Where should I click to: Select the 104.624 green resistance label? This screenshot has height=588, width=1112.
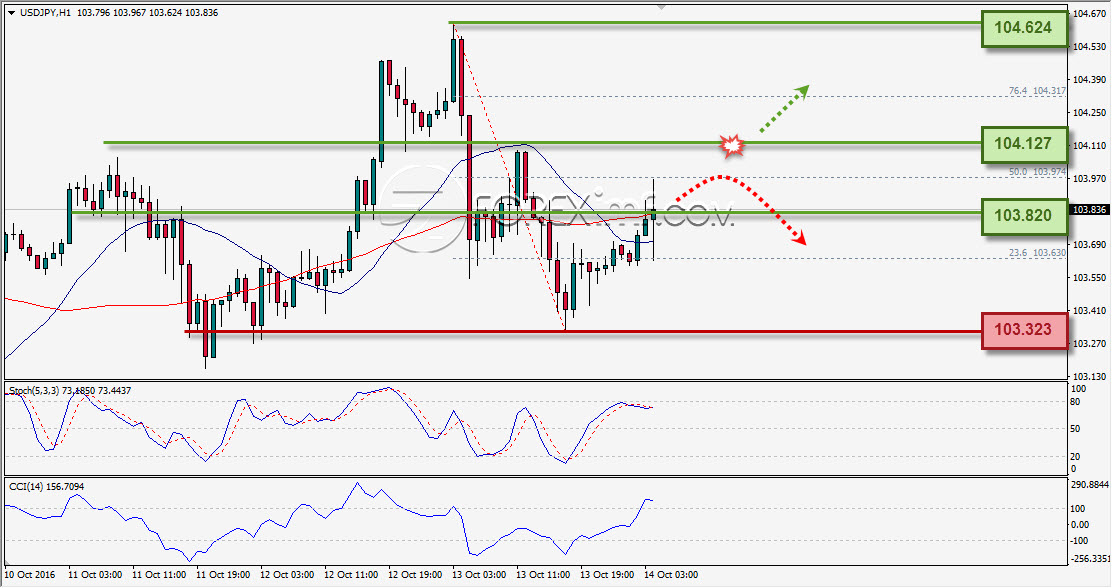pos(1023,28)
